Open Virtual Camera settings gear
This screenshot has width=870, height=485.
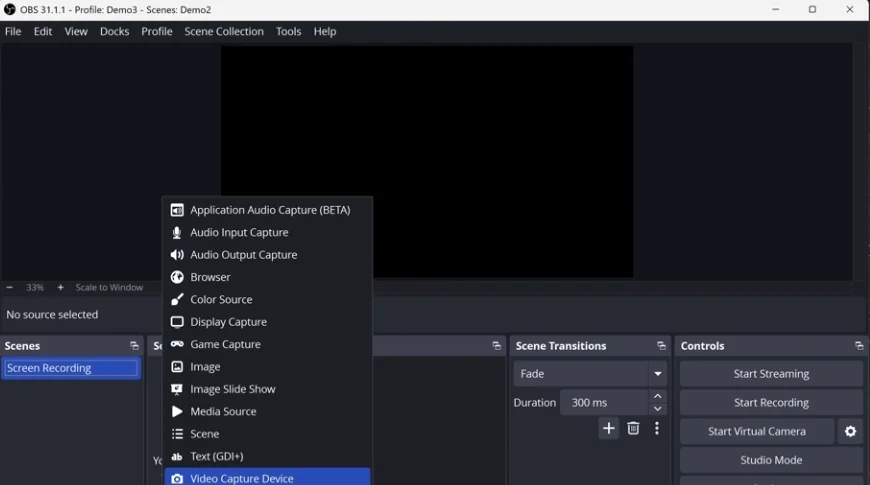850,431
